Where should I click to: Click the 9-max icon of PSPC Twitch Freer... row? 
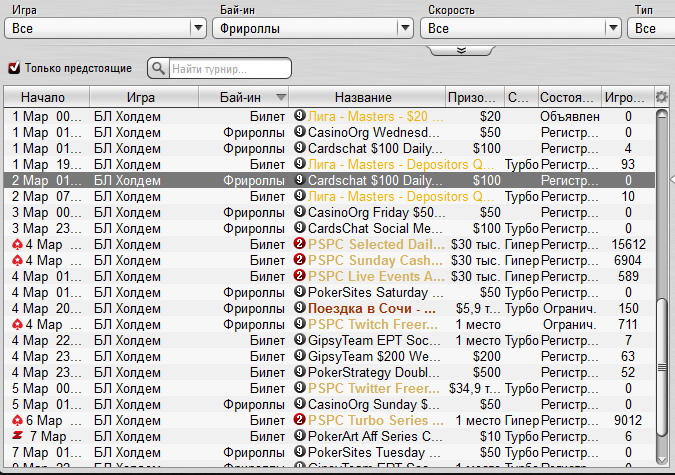[300, 323]
